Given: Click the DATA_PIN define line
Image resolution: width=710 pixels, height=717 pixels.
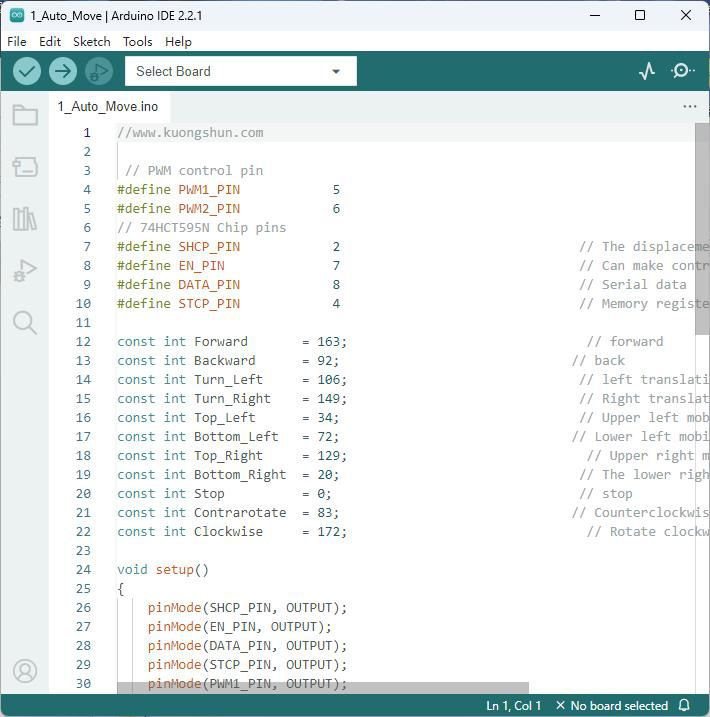Looking at the screenshot, I should pyautogui.click(x=229, y=284).
